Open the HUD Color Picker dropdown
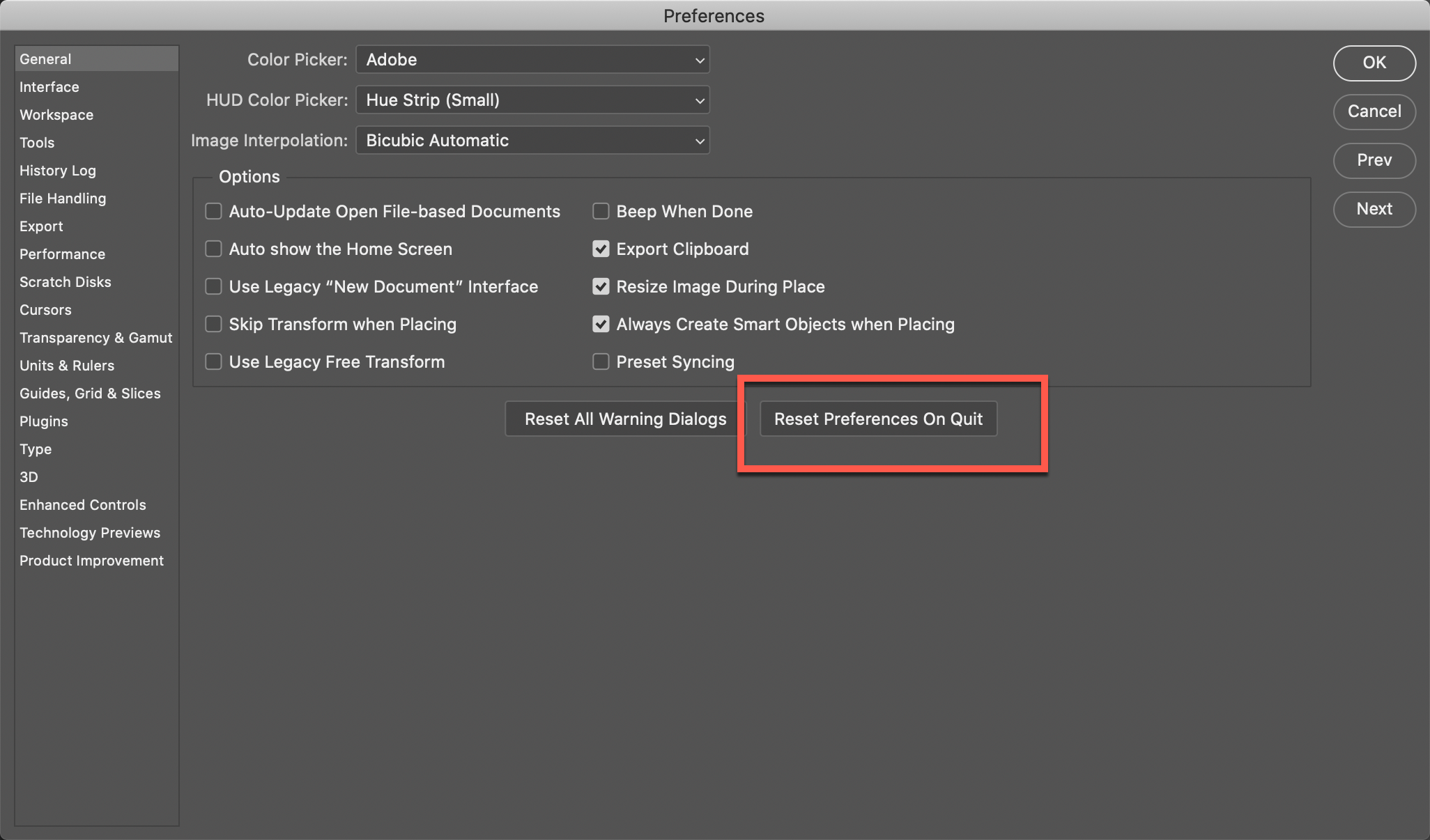 [x=532, y=100]
